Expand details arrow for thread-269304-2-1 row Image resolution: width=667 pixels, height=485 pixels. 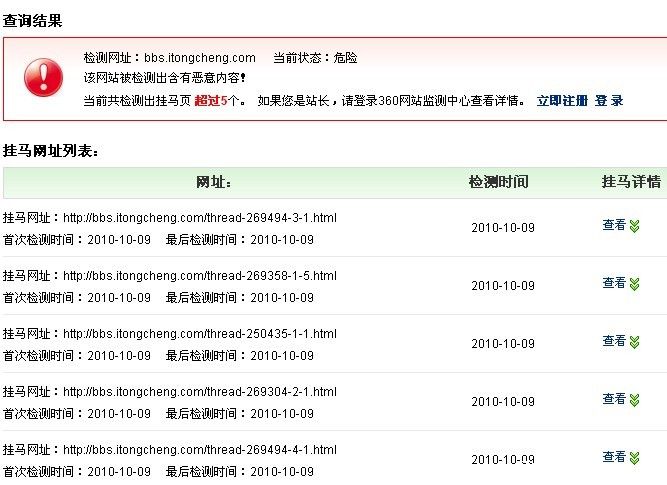pos(634,400)
